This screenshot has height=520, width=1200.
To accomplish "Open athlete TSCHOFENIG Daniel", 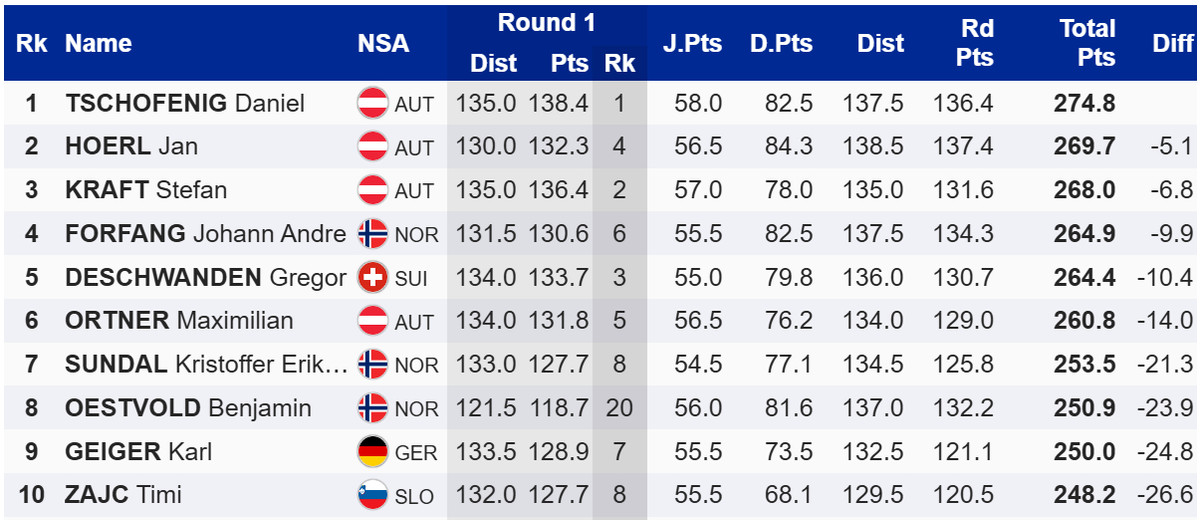I will 185,103.
